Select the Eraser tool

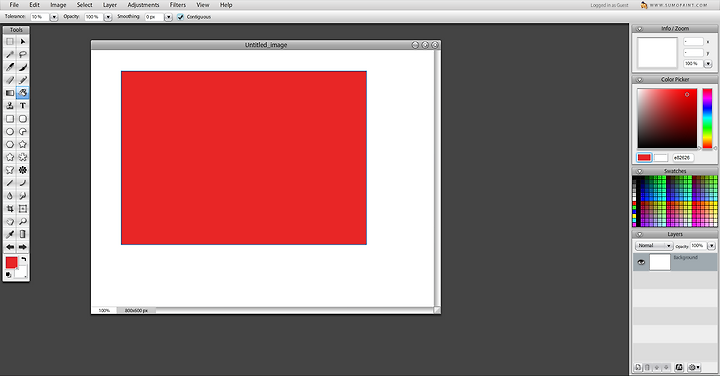pos(10,80)
